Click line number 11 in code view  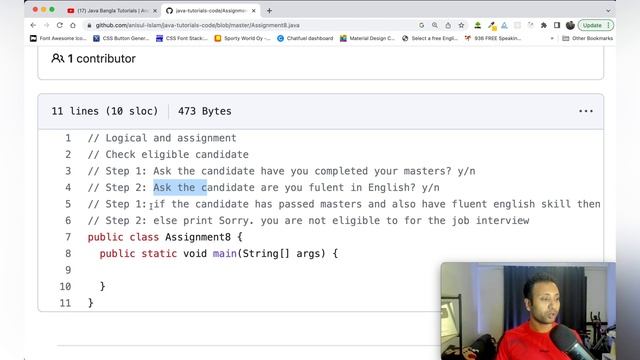(x=65, y=303)
